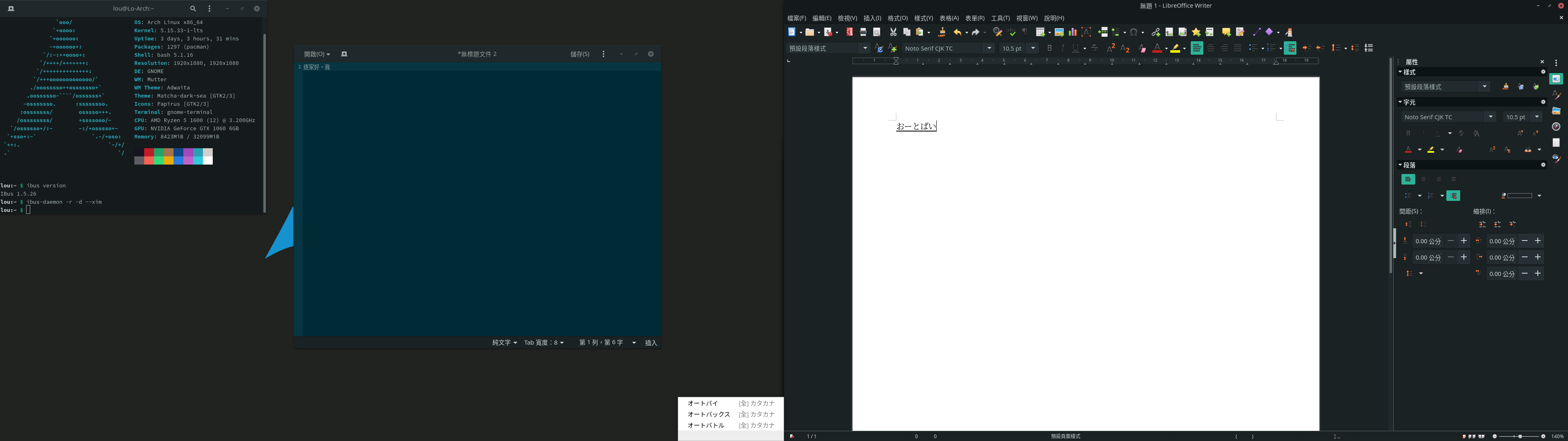Image resolution: width=1568 pixels, height=441 pixels.
Task: Collapse the 字元 section in sidebar
Action: click(1401, 102)
